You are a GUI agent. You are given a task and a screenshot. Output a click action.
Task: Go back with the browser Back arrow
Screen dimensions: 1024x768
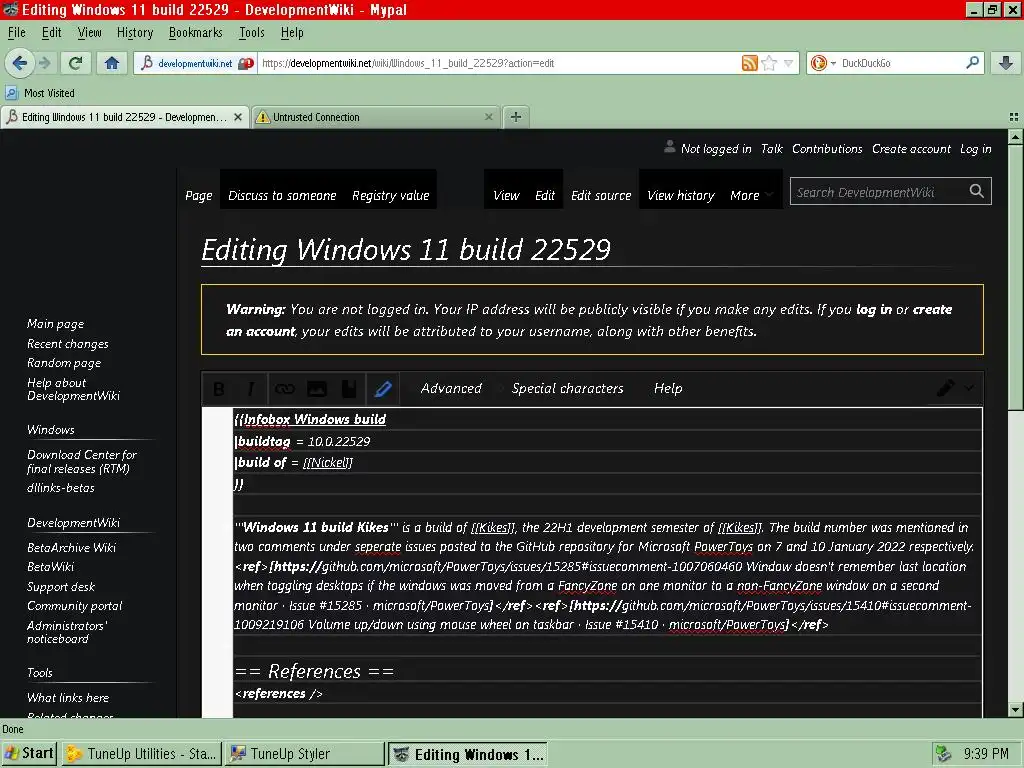20,63
